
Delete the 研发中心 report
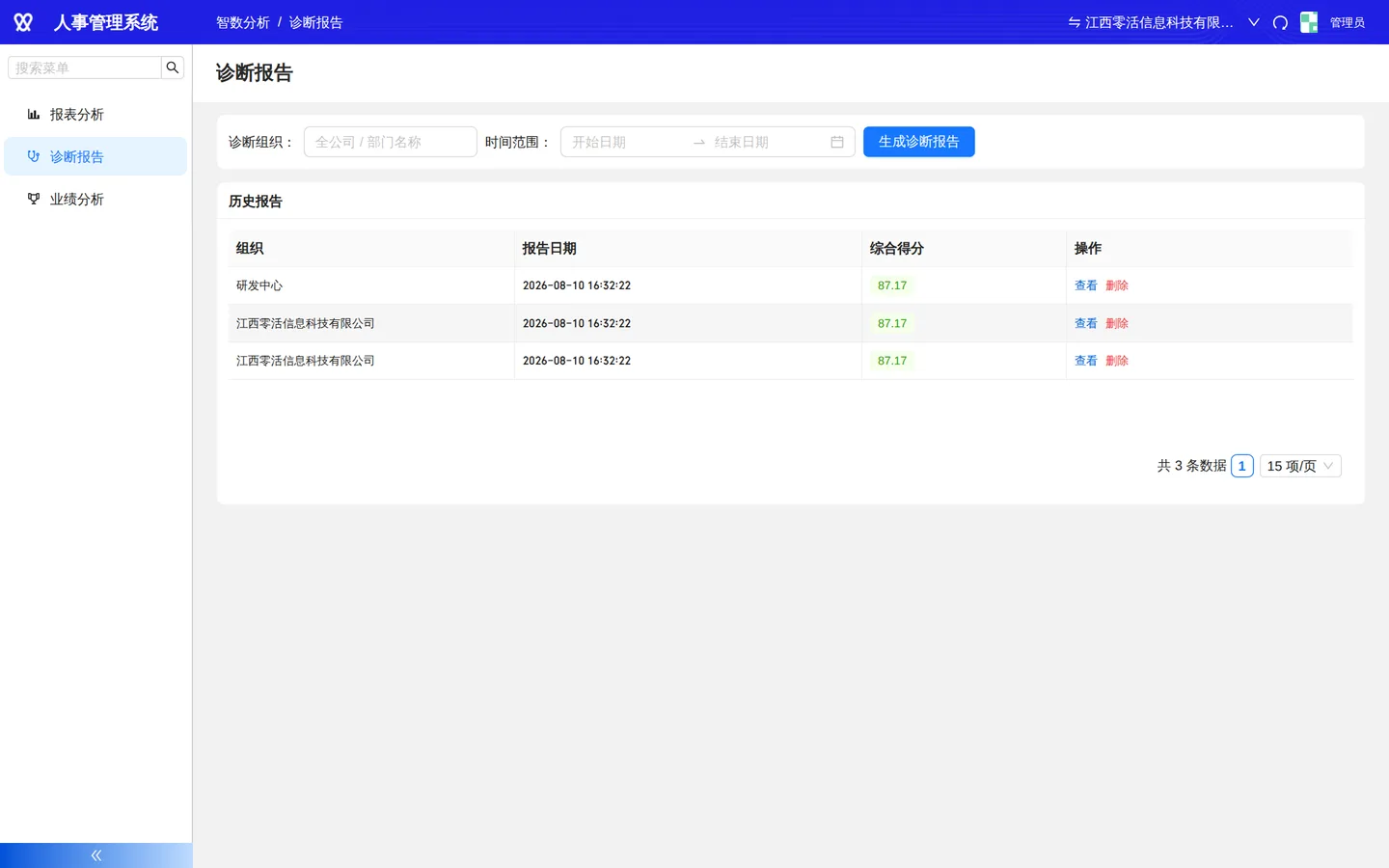(1117, 285)
